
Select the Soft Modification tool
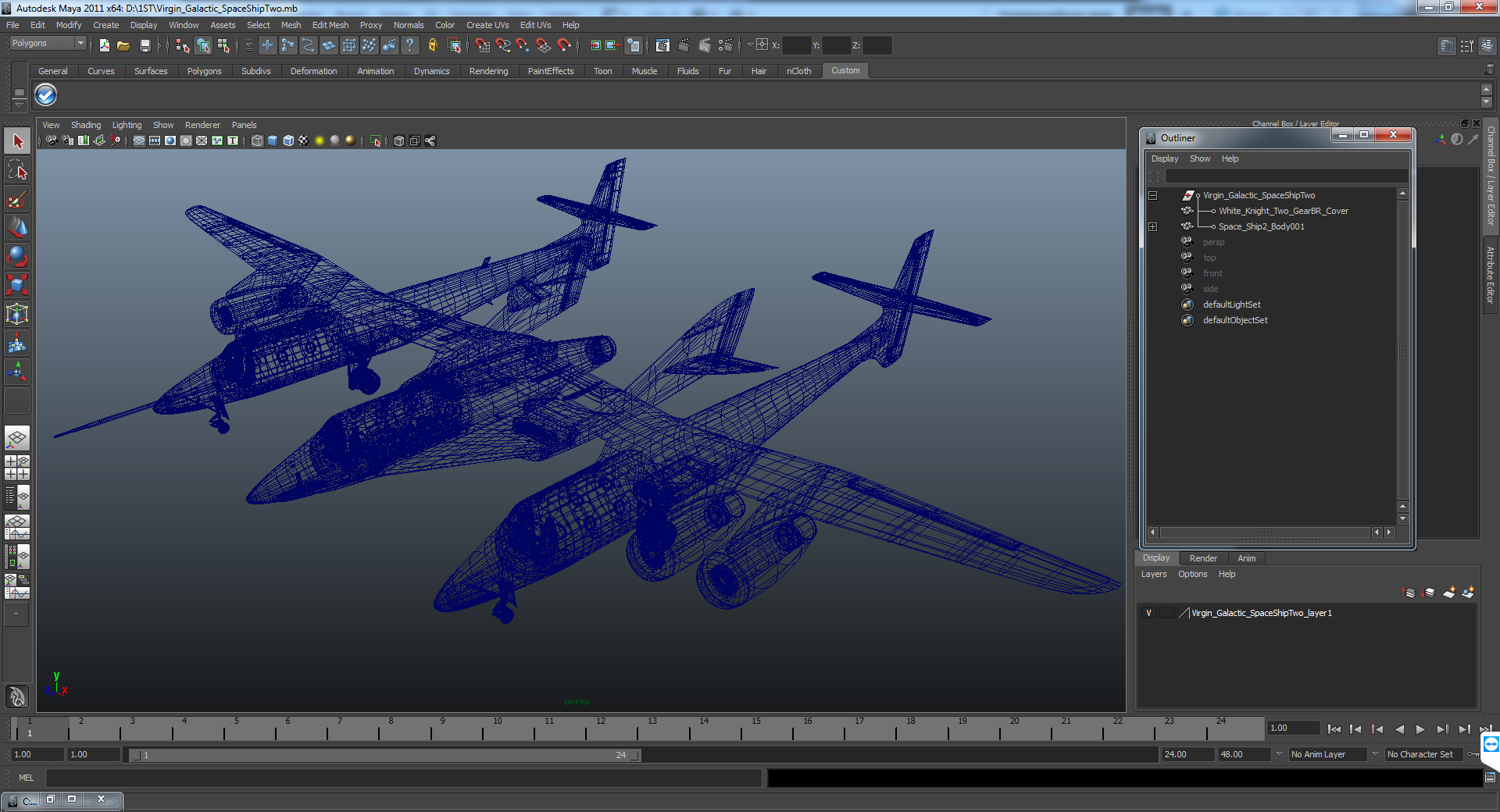(x=17, y=344)
